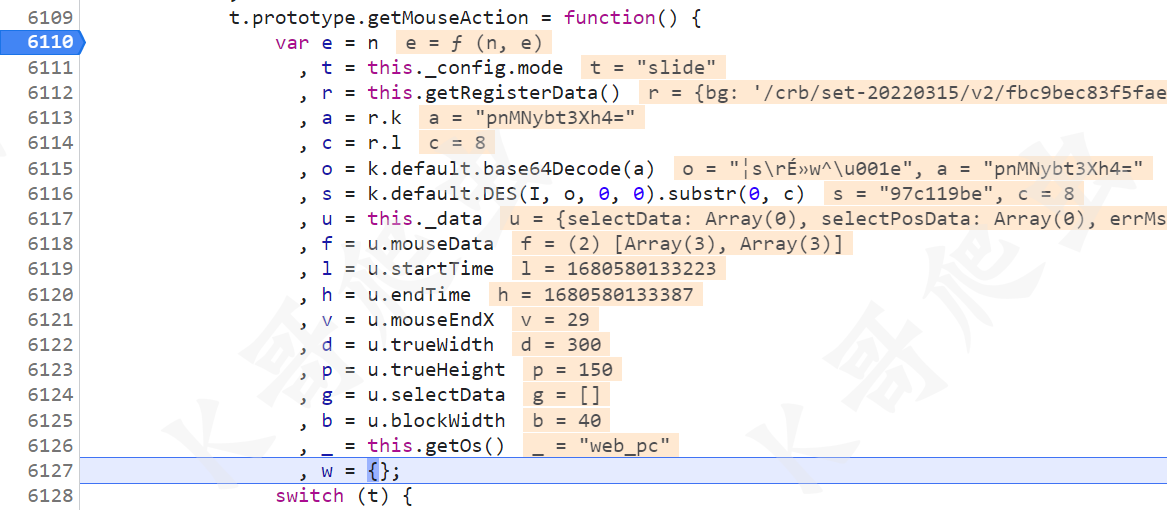The image size is (1167, 510).
Task: Click line number 6124 in the gutter
Action: coord(51,395)
